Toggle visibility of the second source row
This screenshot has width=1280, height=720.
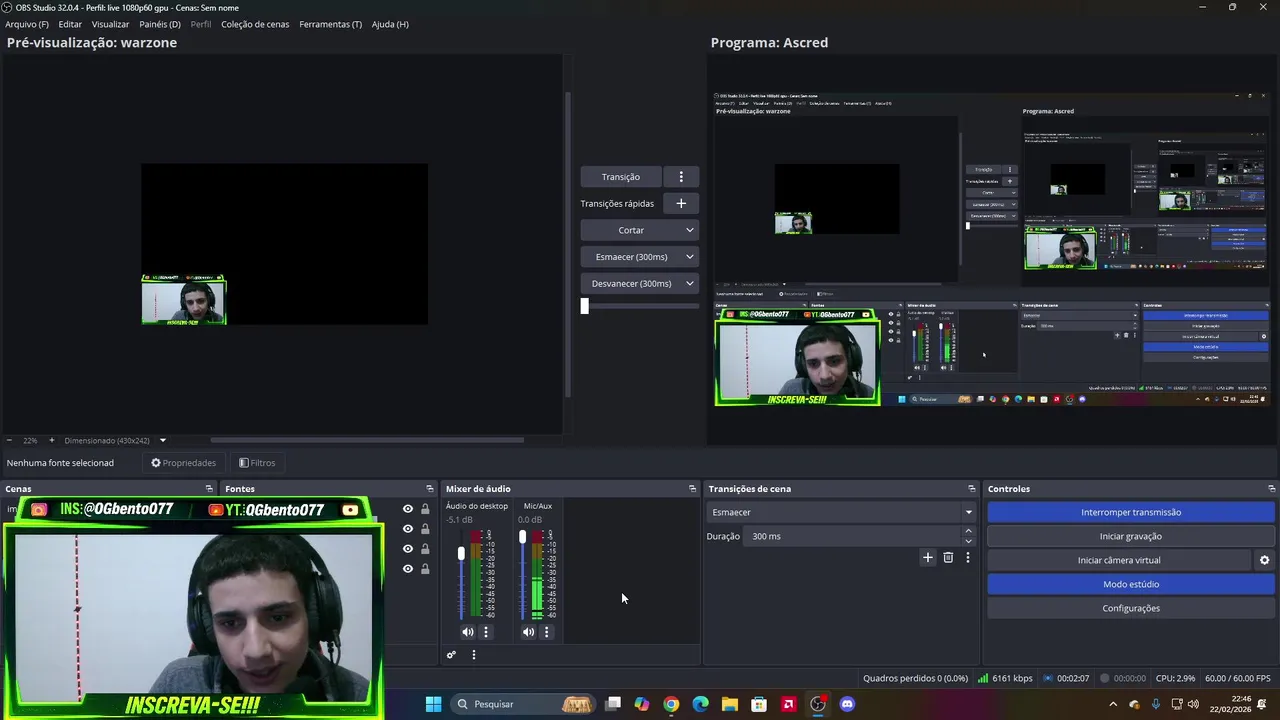[407, 529]
